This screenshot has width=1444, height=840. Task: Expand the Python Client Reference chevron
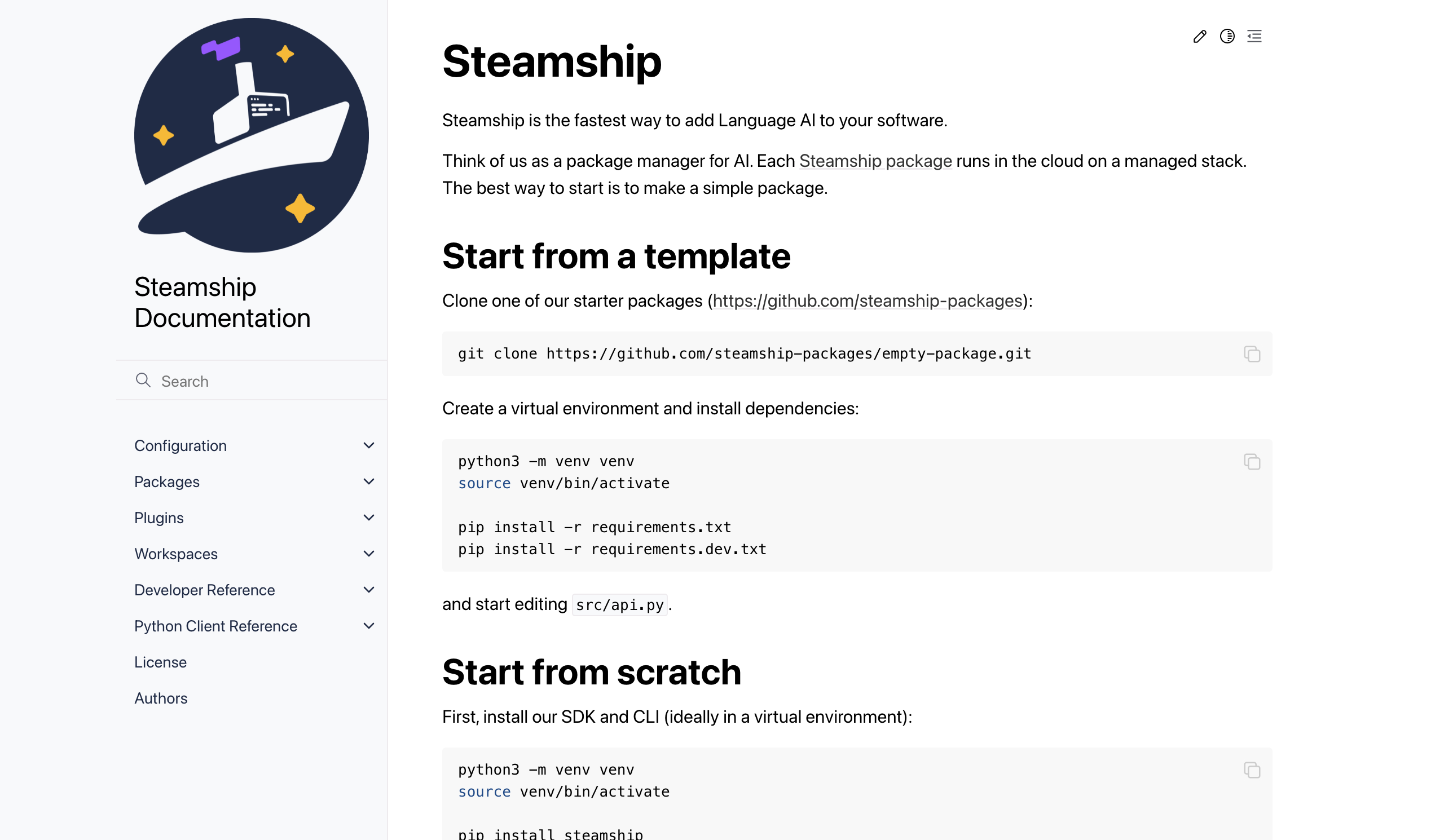click(368, 625)
